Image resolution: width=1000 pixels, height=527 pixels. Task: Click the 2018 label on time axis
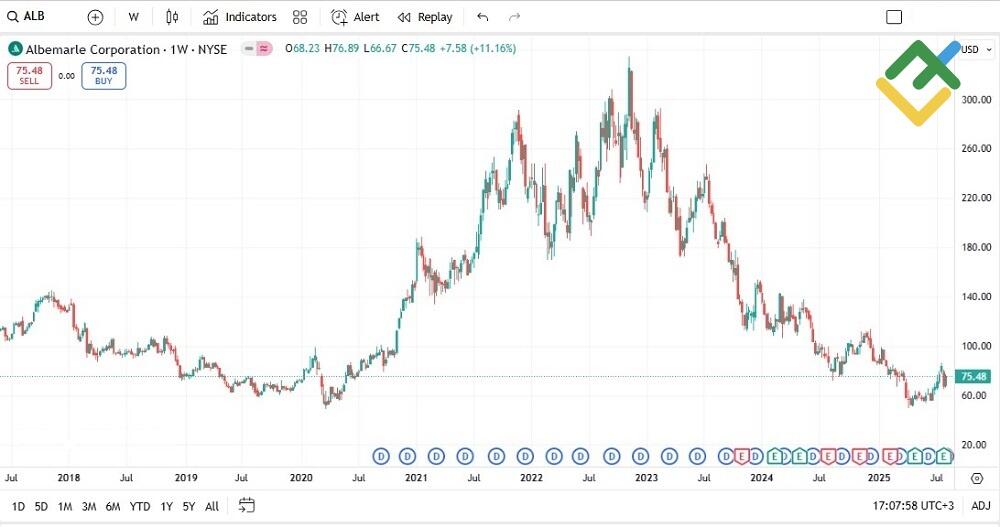[69, 478]
